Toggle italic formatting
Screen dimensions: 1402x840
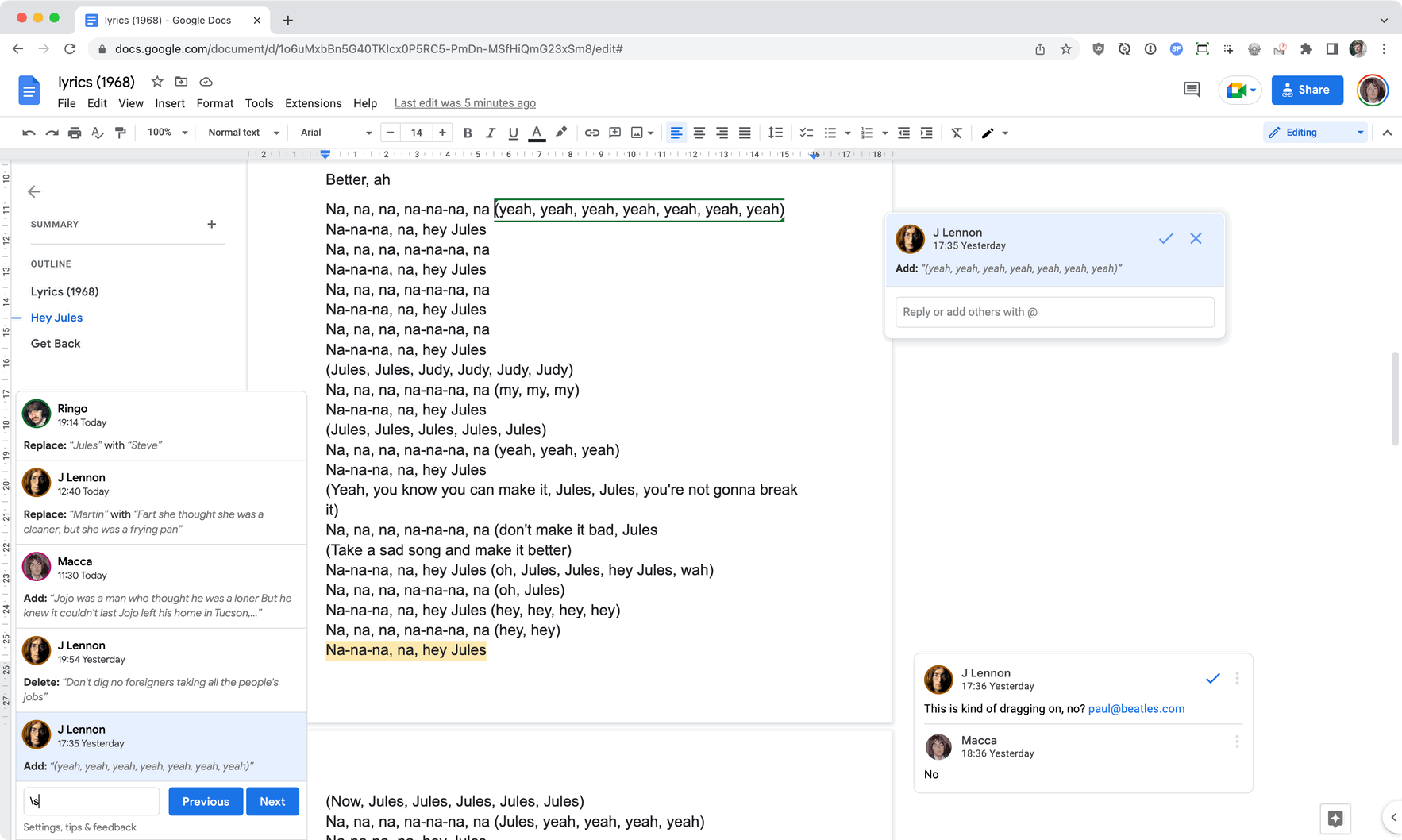[x=491, y=133]
